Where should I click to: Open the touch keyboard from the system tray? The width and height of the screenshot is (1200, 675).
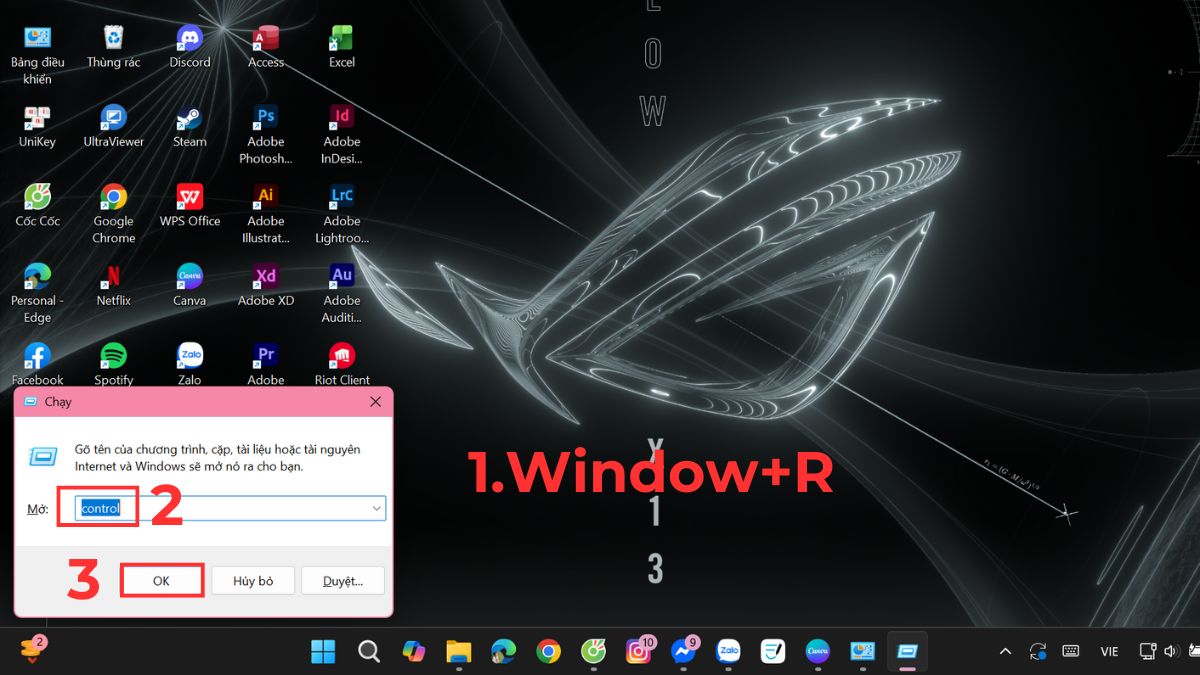pyautogui.click(x=1071, y=651)
